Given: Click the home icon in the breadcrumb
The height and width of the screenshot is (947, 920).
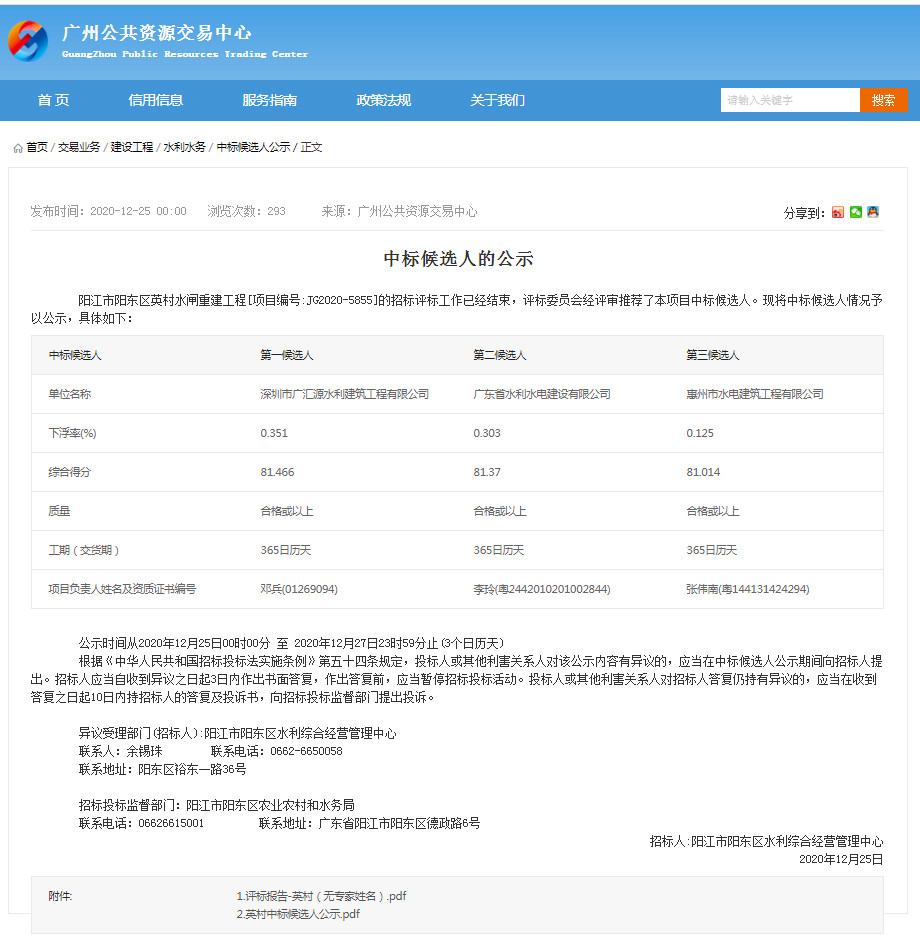Looking at the screenshot, I should 18,148.
